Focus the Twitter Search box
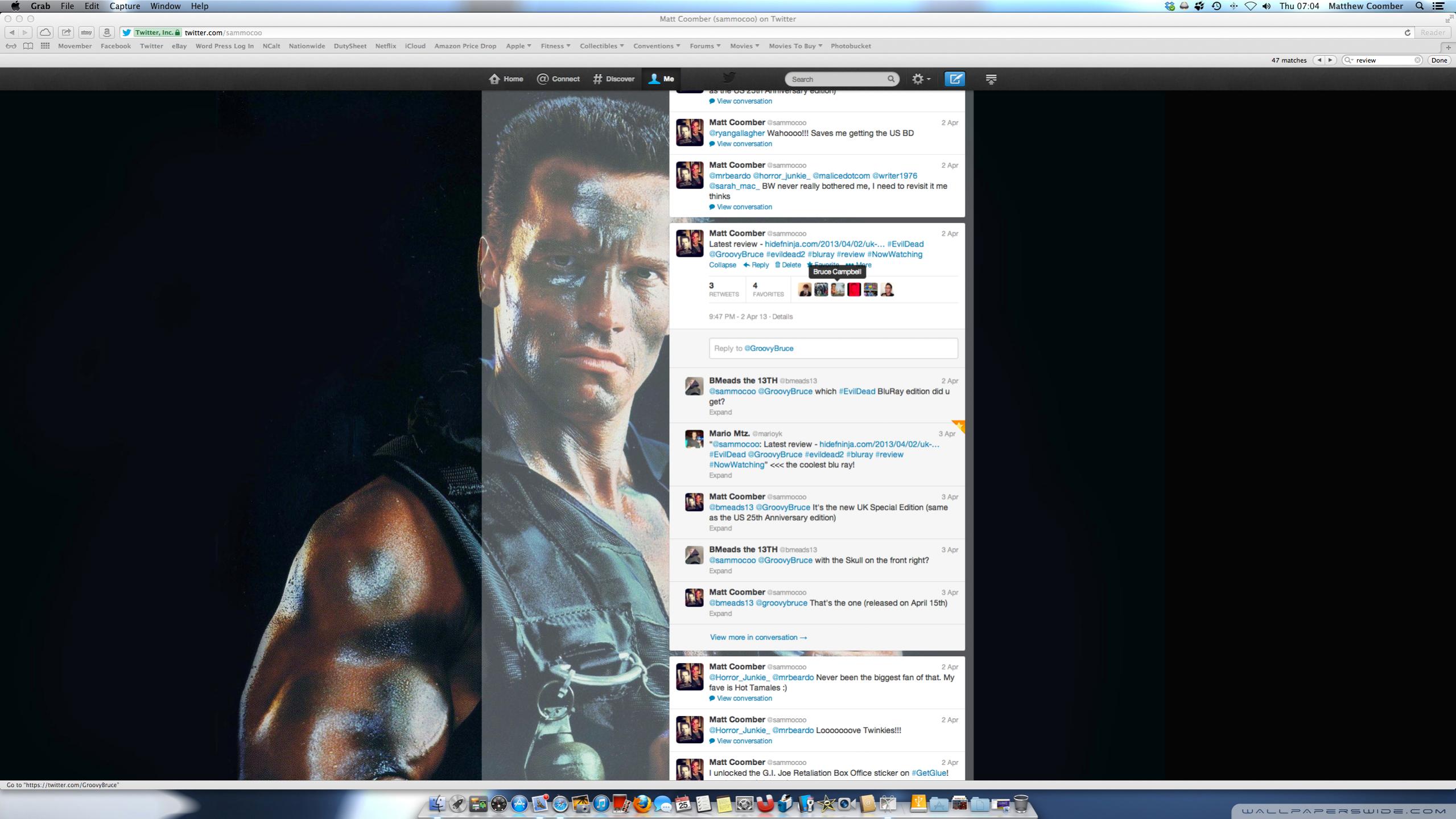Viewport: 1456px width, 819px height. 842,79
